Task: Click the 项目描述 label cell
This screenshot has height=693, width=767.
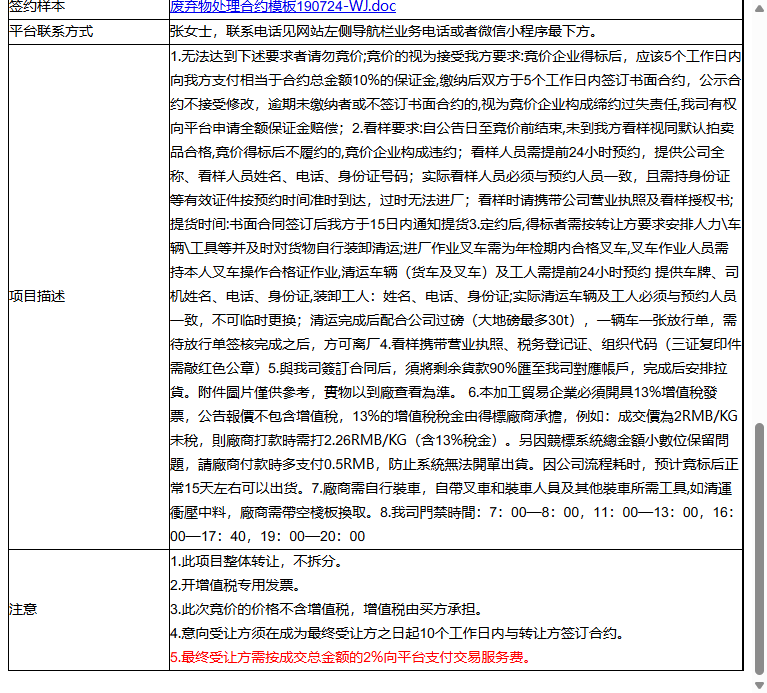Action: coord(89,297)
